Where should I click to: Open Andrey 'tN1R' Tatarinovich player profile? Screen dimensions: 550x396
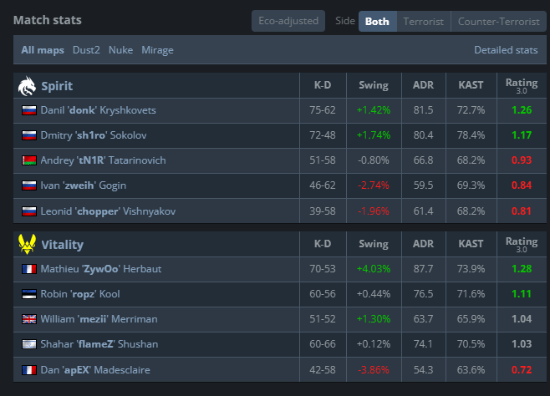click(x=103, y=161)
